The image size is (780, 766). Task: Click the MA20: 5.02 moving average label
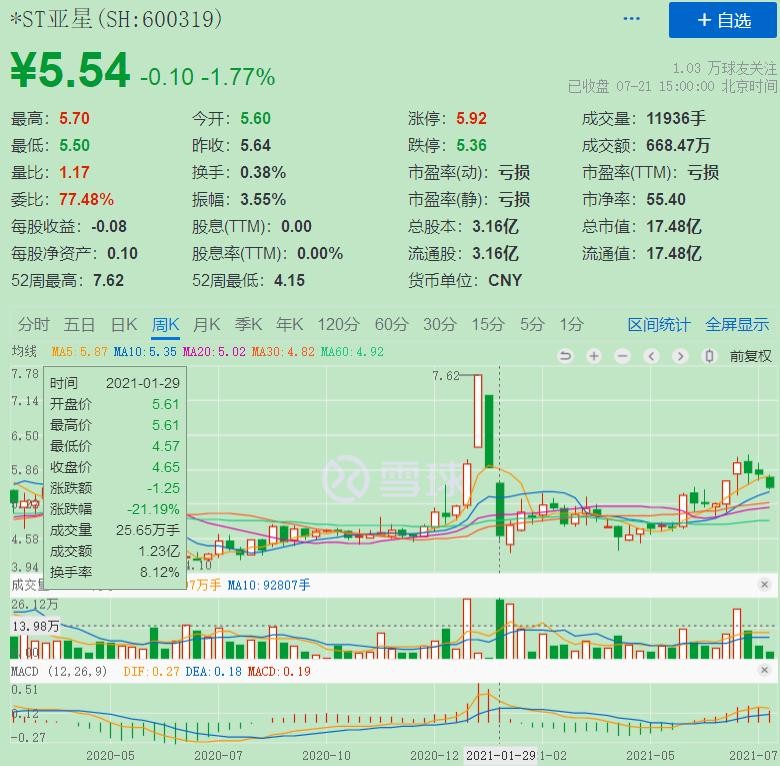(214, 352)
